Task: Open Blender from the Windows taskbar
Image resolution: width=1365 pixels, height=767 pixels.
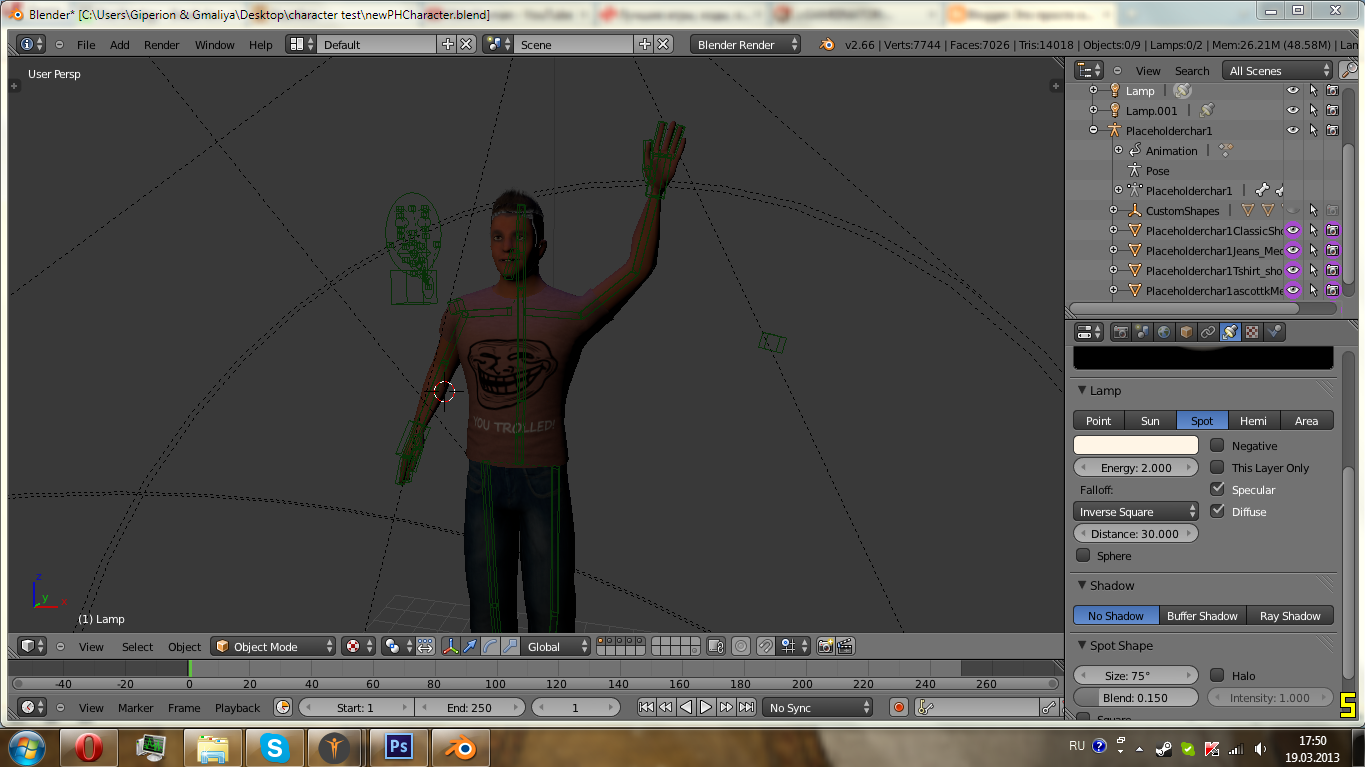Action: click(x=461, y=748)
